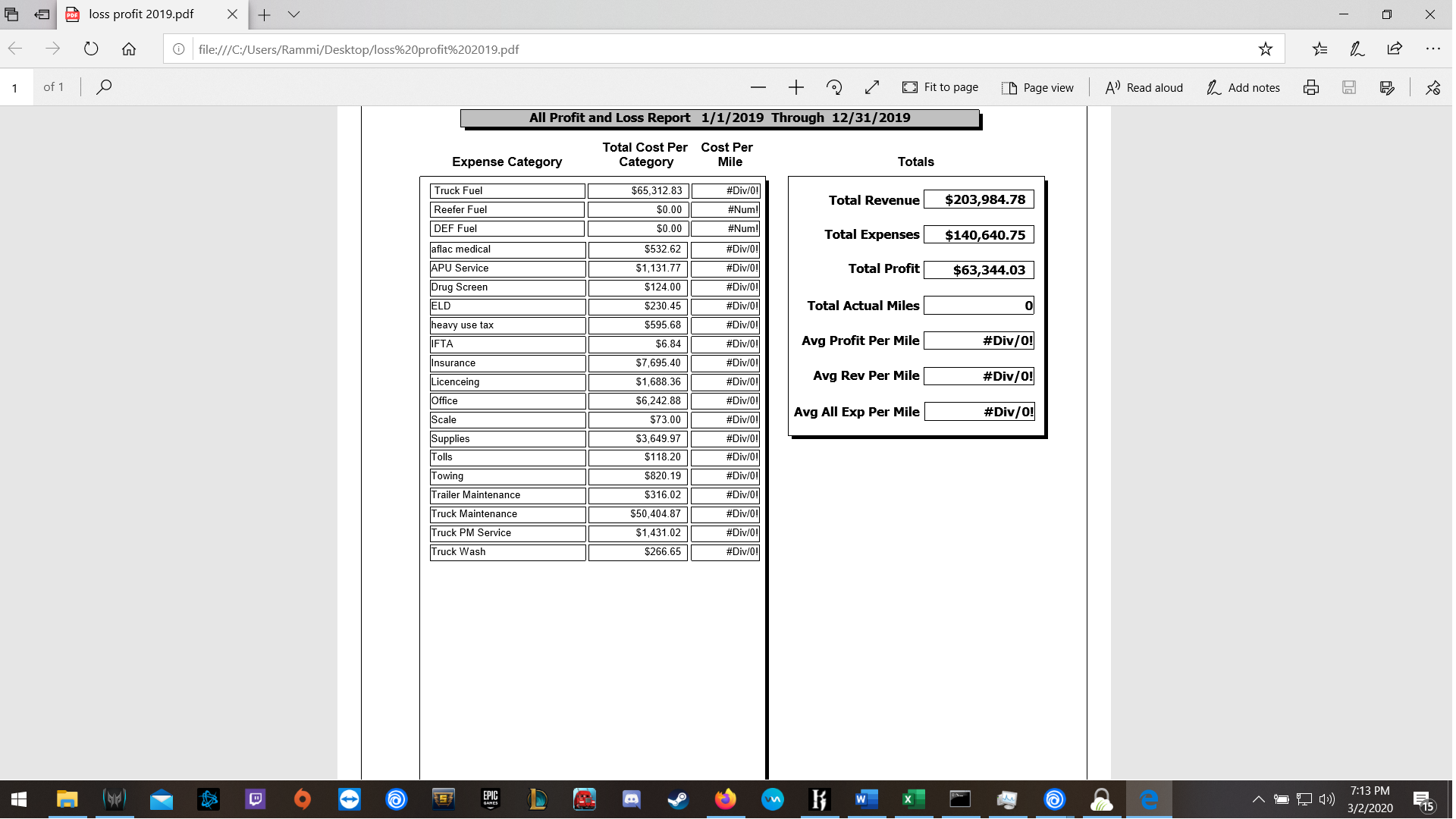Click the taskbar clock 7:13 PM
Screen dimensions: 1456x819
pyautogui.click(x=1370, y=791)
